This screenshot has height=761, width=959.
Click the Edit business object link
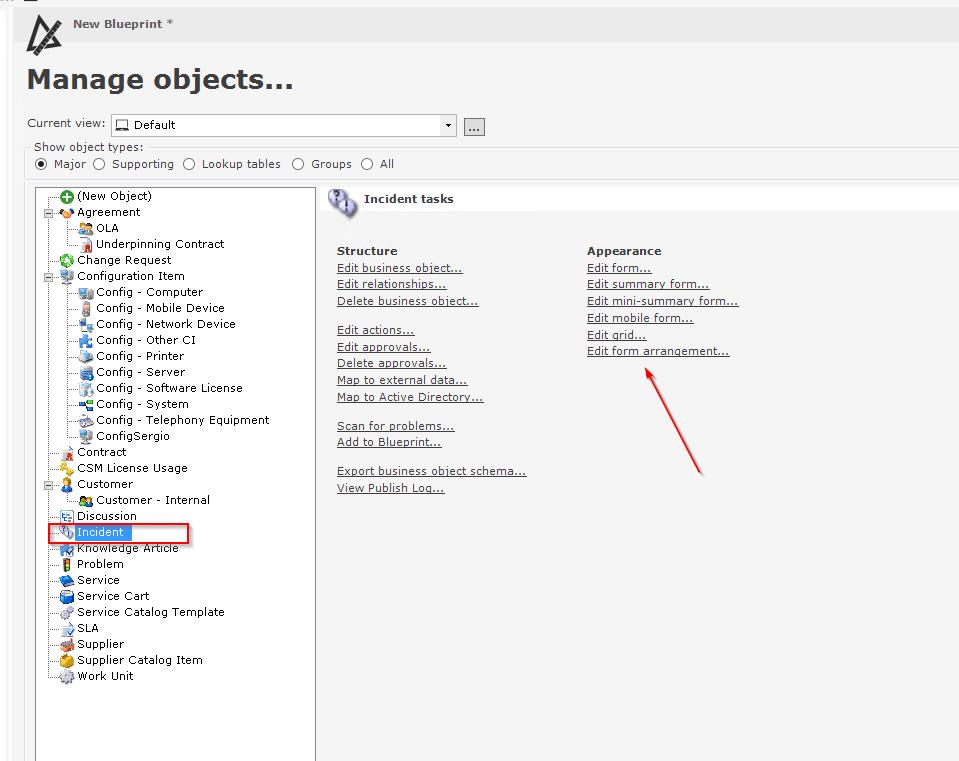[399, 268]
